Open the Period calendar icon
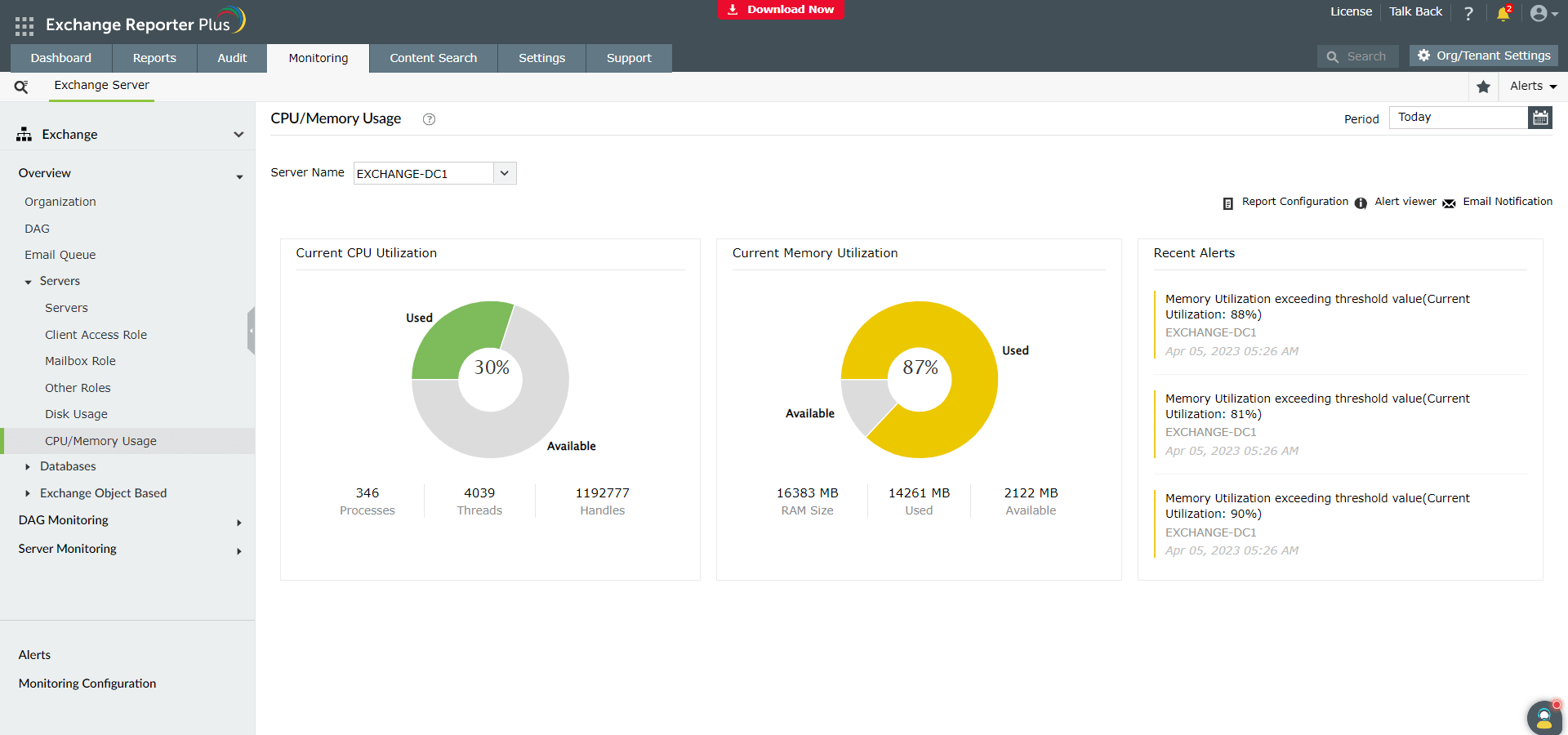Image resolution: width=1568 pixels, height=735 pixels. click(1540, 118)
